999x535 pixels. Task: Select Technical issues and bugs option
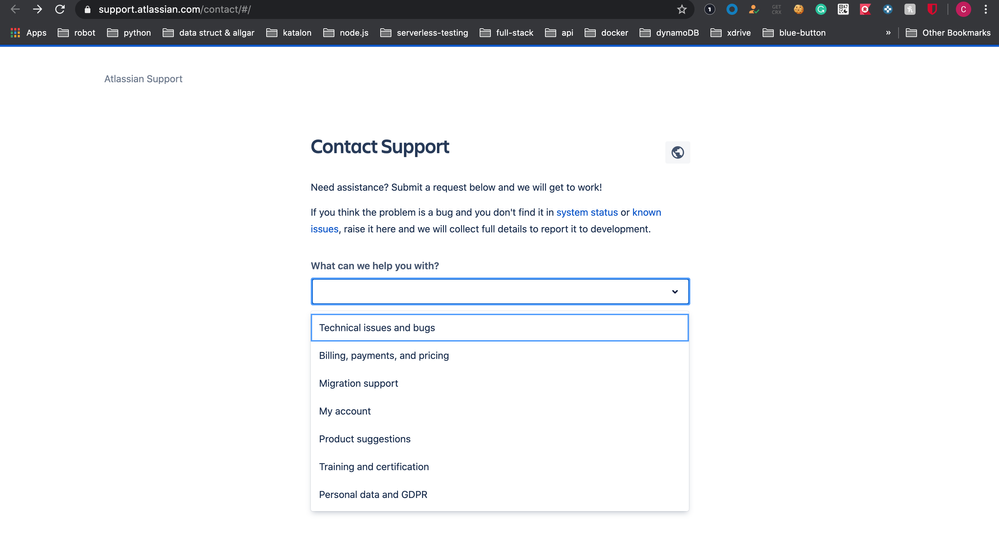click(500, 327)
